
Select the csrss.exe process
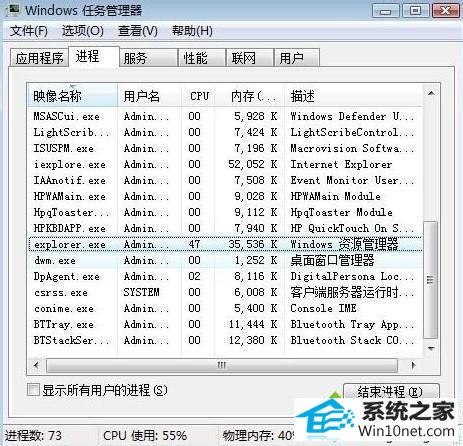pos(225,292)
